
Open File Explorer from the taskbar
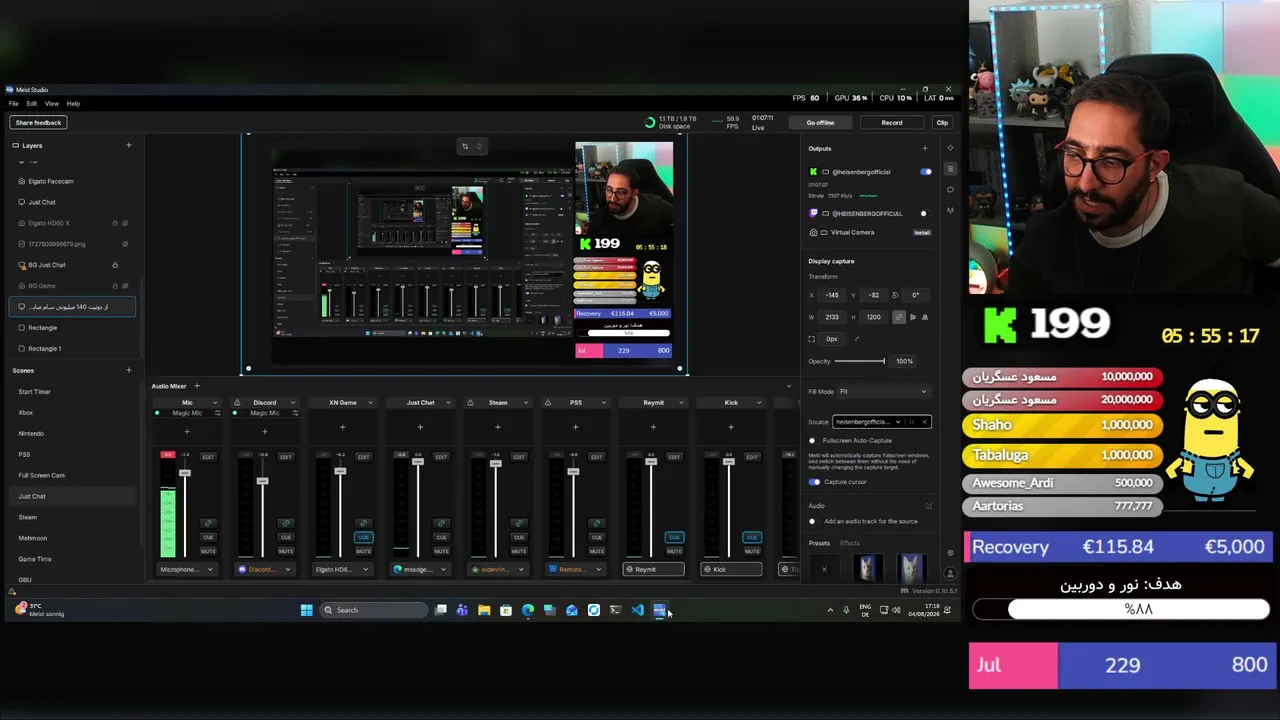483,610
